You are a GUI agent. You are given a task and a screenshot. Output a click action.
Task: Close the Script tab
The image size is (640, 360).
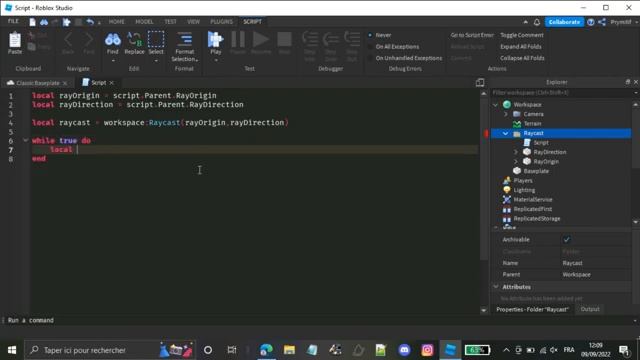tap(111, 83)
